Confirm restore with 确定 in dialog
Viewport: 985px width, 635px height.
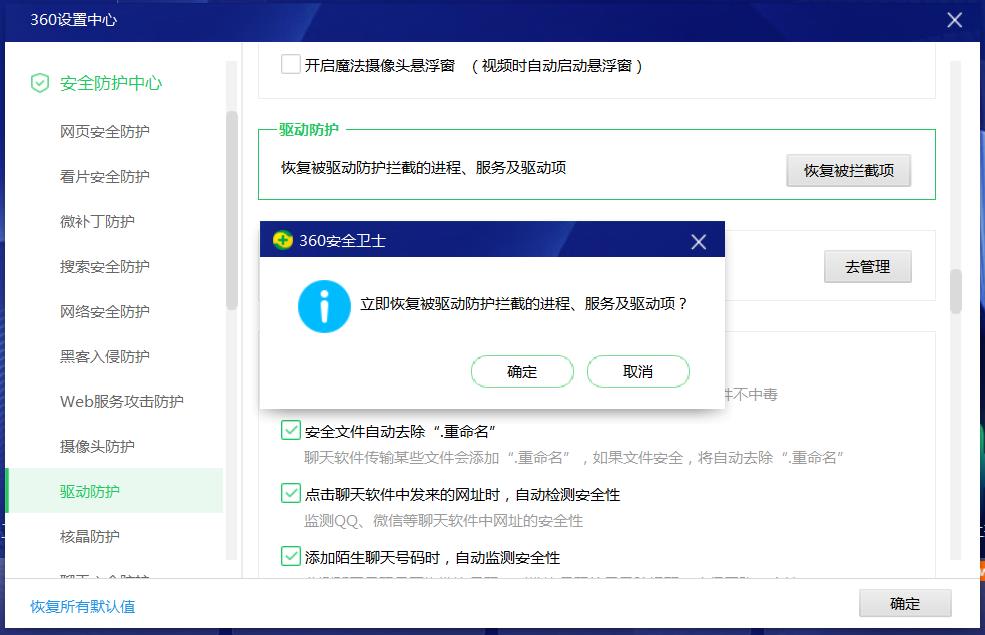pos(522,371)
